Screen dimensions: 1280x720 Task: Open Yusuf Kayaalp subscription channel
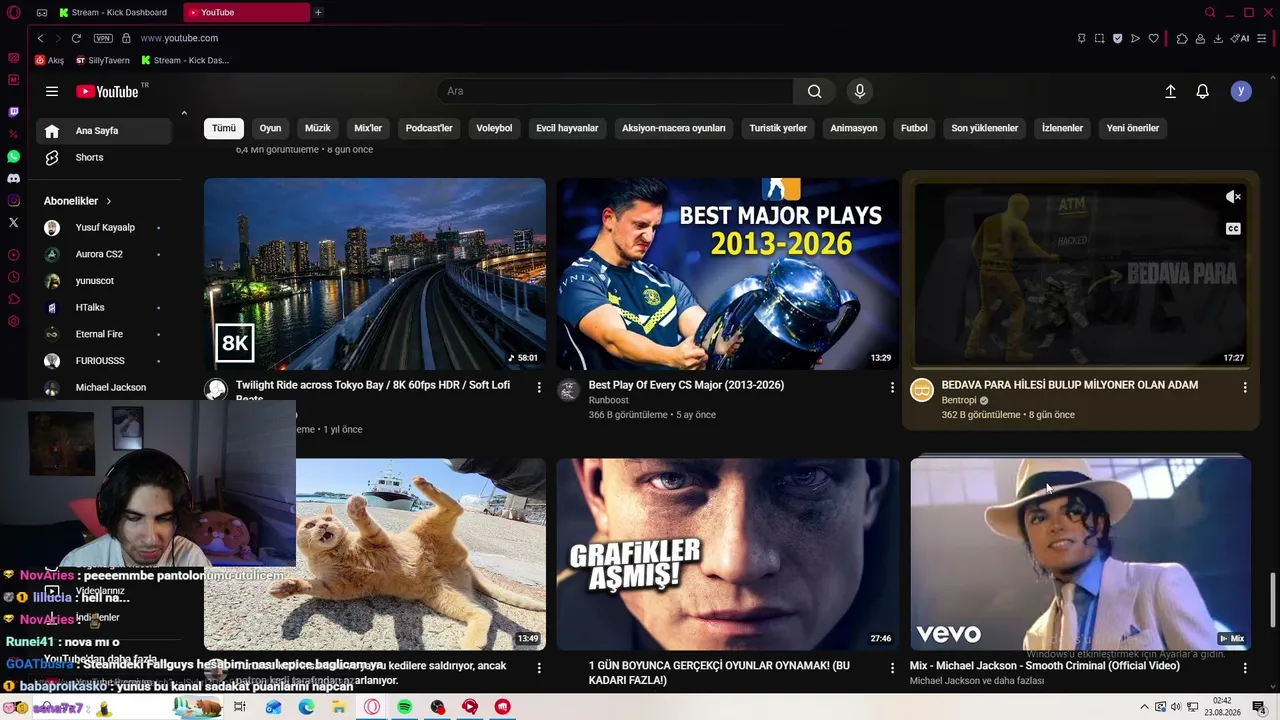(104, 228)
